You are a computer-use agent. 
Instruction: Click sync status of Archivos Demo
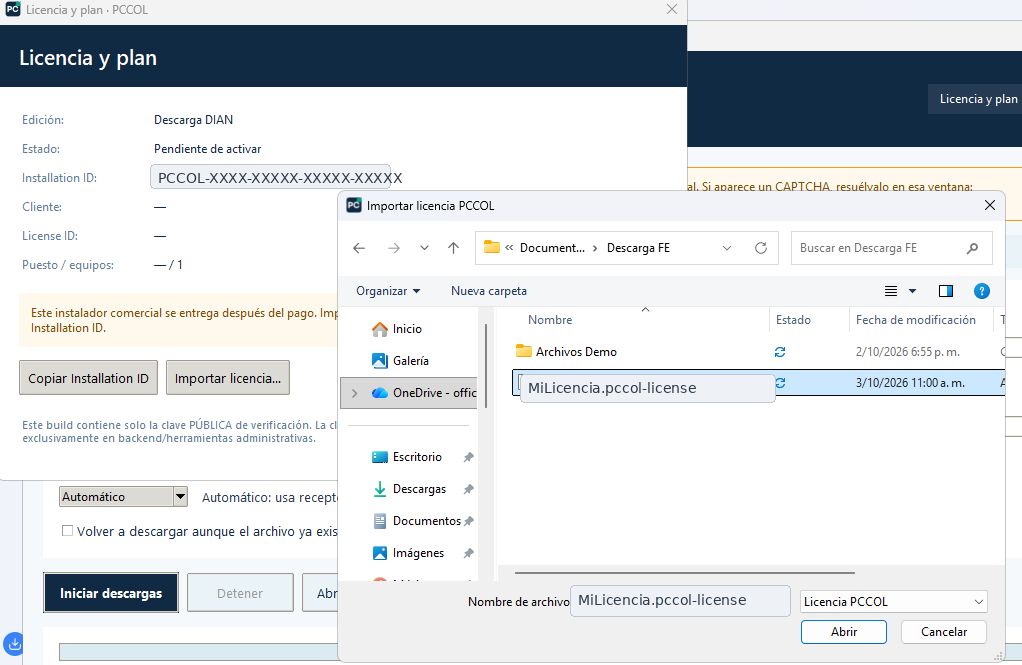(780, 352)
